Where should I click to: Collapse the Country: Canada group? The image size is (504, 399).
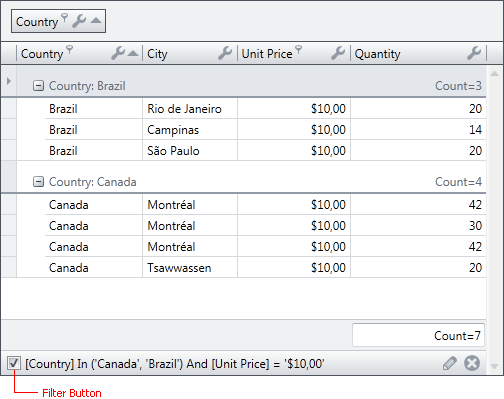[38, 182]
